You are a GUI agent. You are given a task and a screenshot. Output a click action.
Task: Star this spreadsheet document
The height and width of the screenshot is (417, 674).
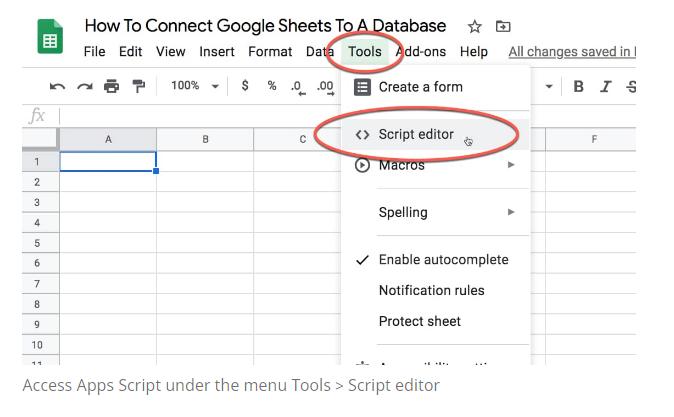pyautogui.click(x=475, y=27)
